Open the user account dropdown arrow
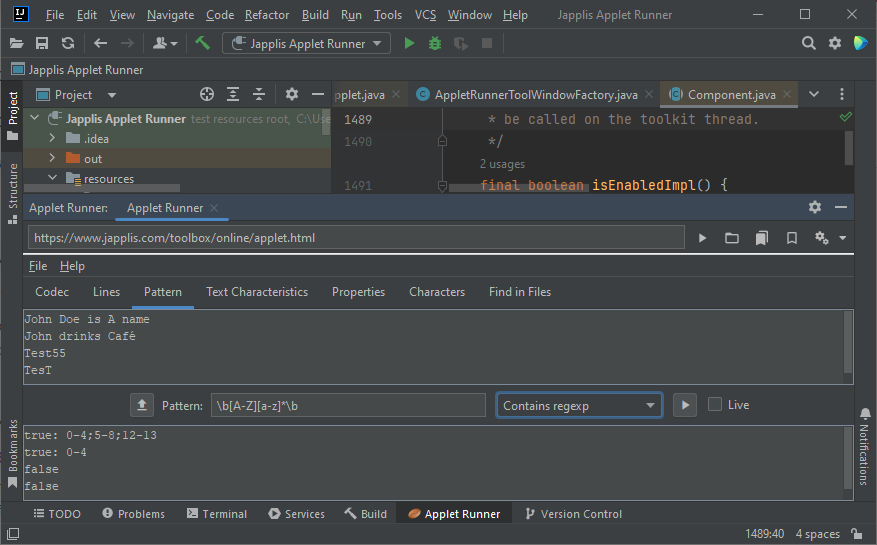Screen dimensions: 877x545 [x=174, y=44]
